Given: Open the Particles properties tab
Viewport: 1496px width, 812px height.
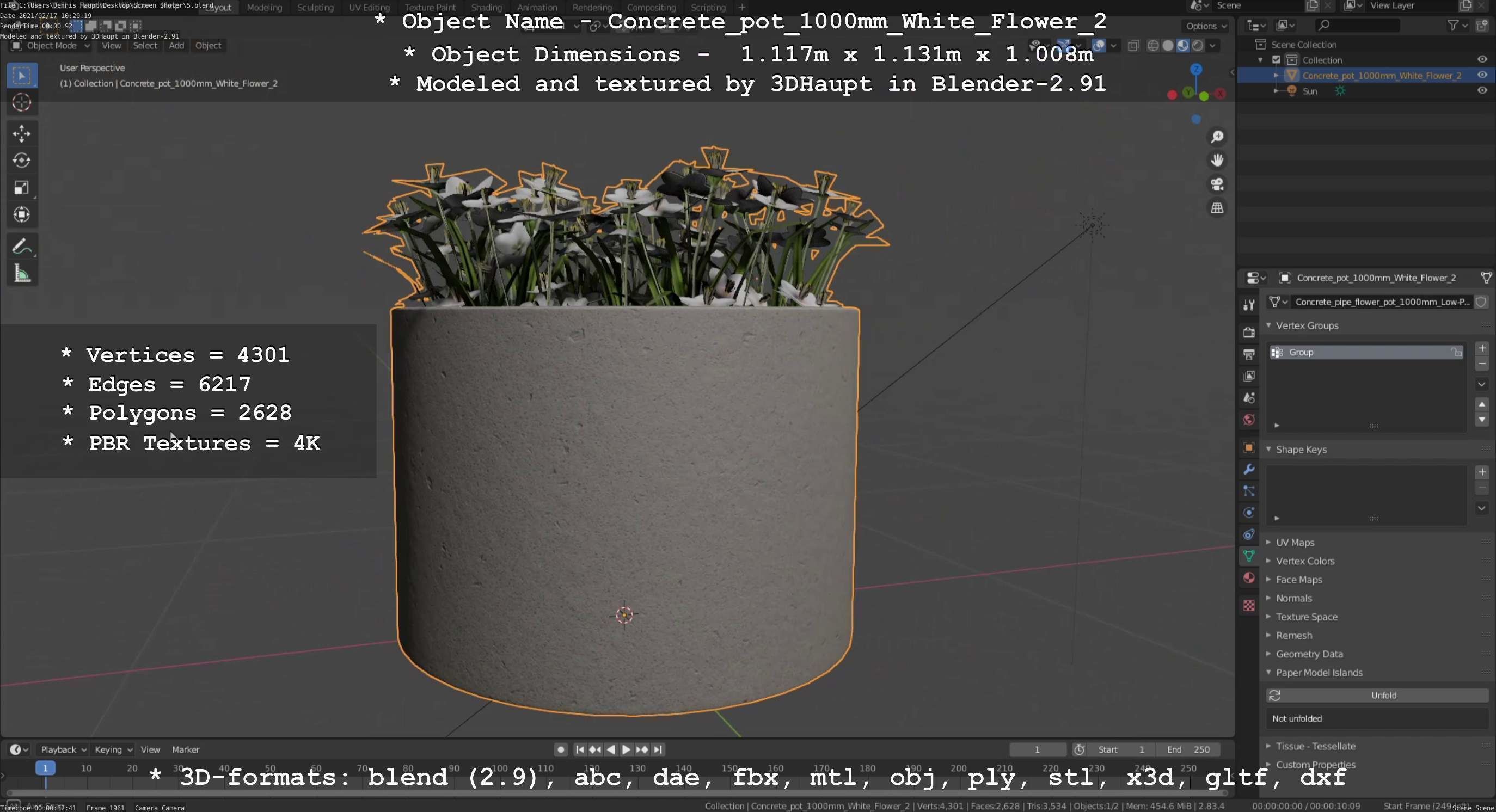Looking at the screenshot, I should click(x=1249, y=491).
